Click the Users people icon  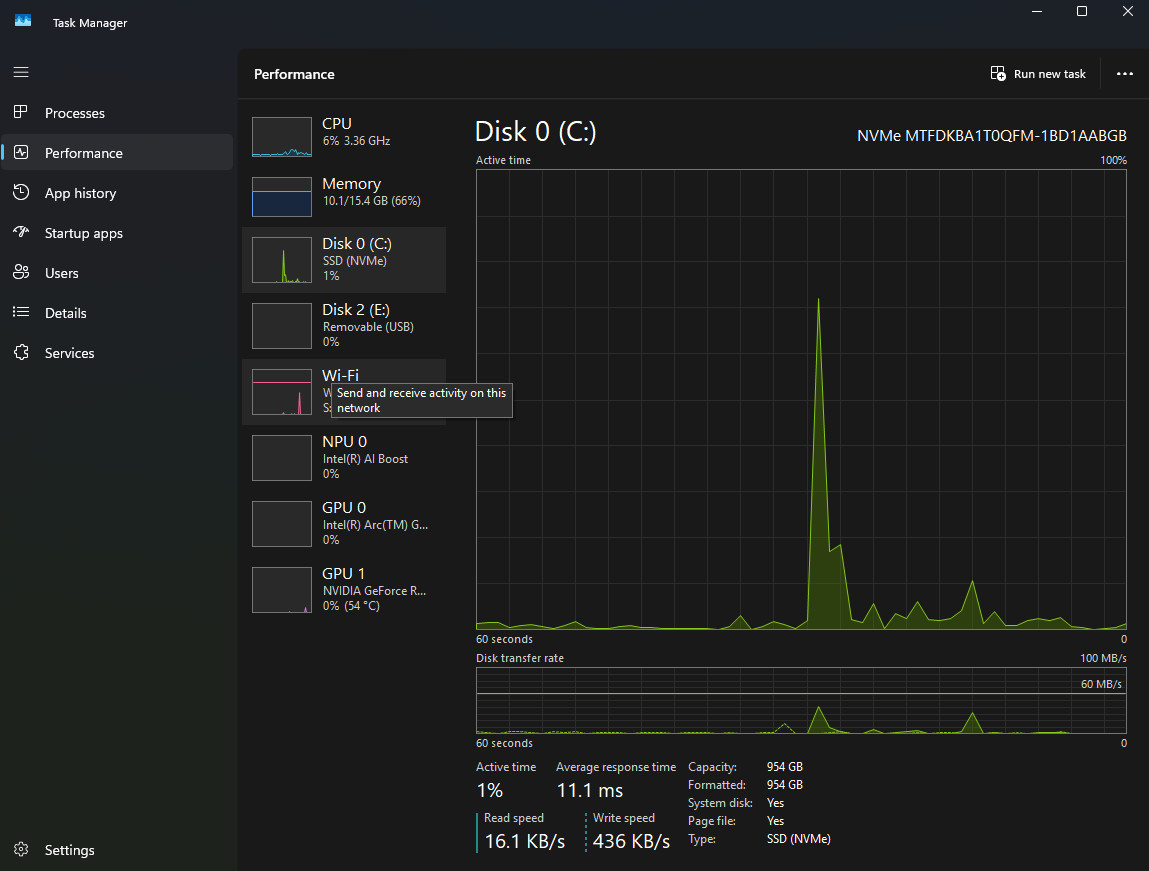coord(21,272)
